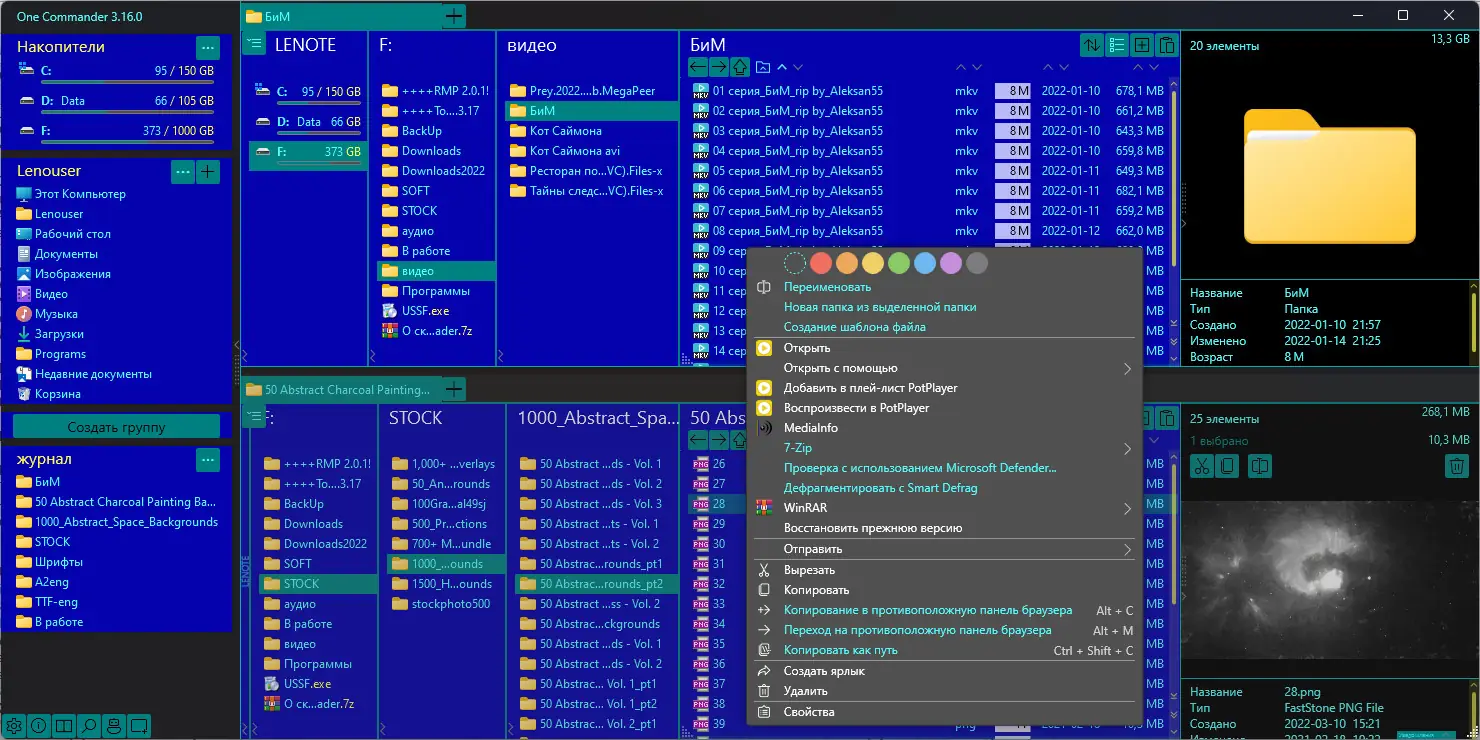The width and height of the screenshot is (1480, 740).
Task: Toggle list view mode in the БиМ panel
Action: point(1117,45)
